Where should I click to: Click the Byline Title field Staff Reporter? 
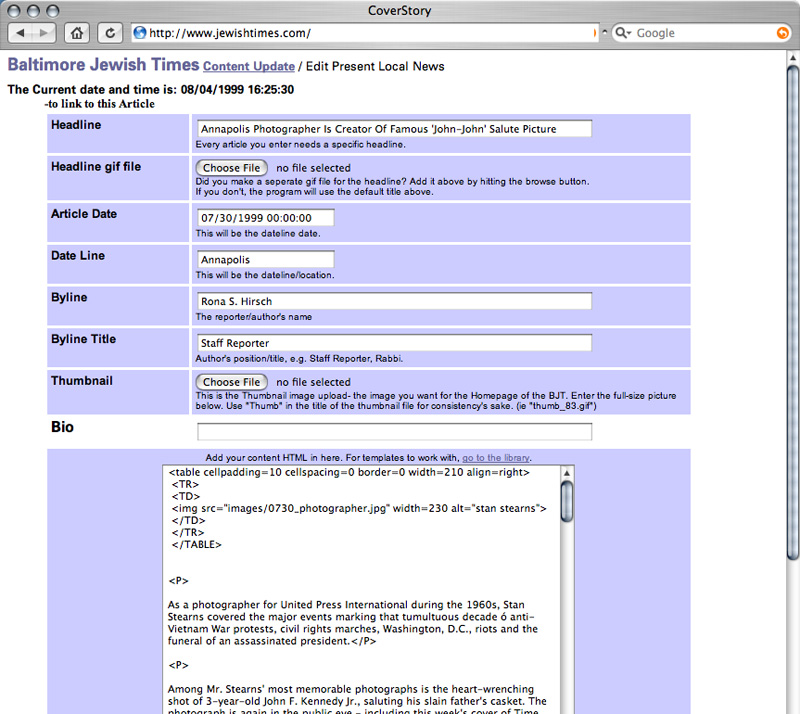tap(394, 343)
